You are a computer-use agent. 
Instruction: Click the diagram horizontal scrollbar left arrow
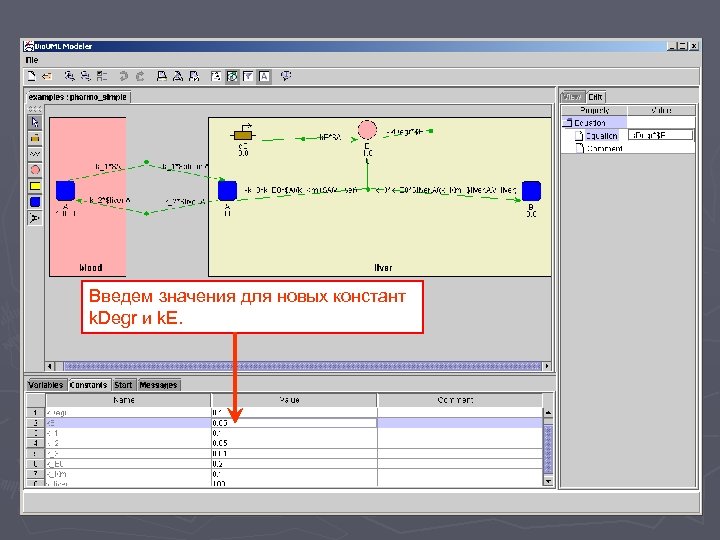[x=50, y=366]
